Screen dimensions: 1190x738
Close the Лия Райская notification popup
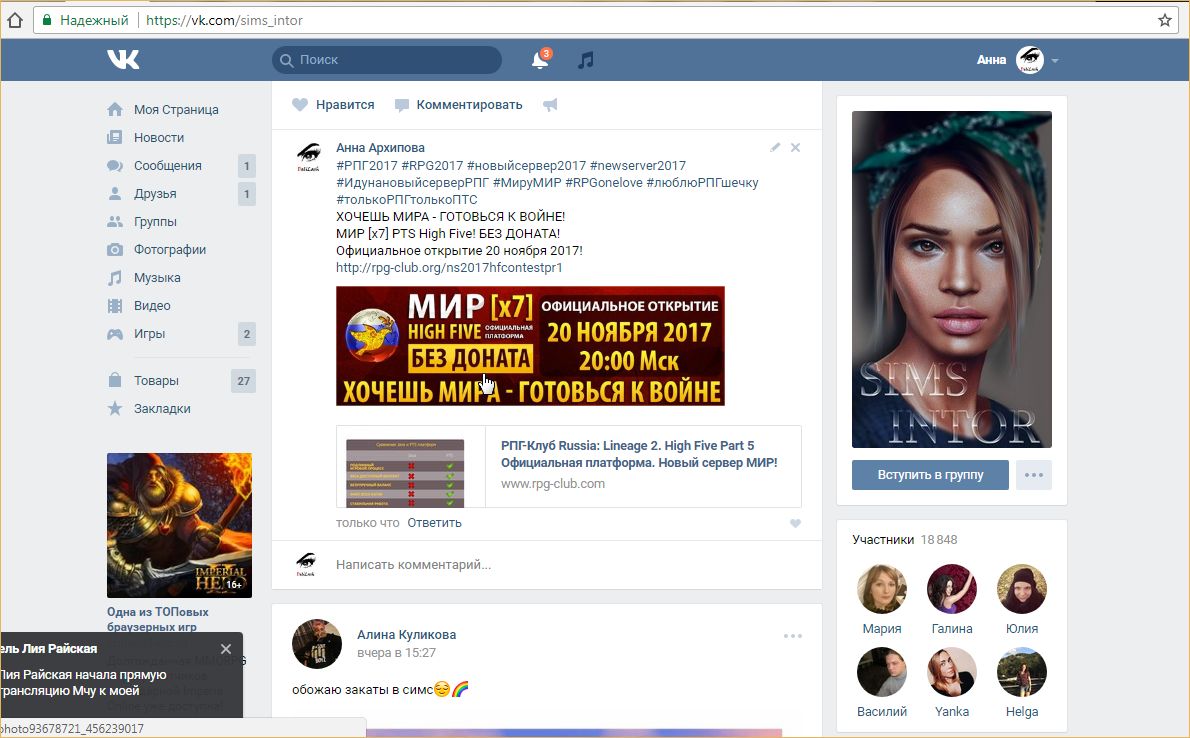tap(225, 649)
